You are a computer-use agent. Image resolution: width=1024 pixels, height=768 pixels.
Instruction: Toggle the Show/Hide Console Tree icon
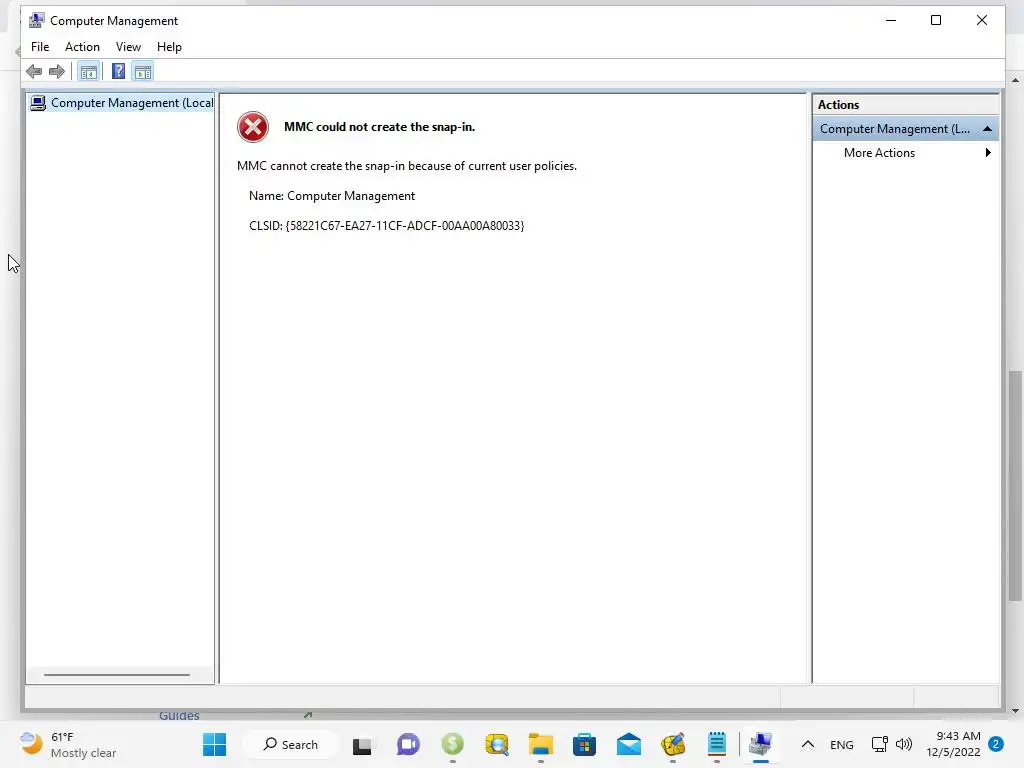pos(89,71)
